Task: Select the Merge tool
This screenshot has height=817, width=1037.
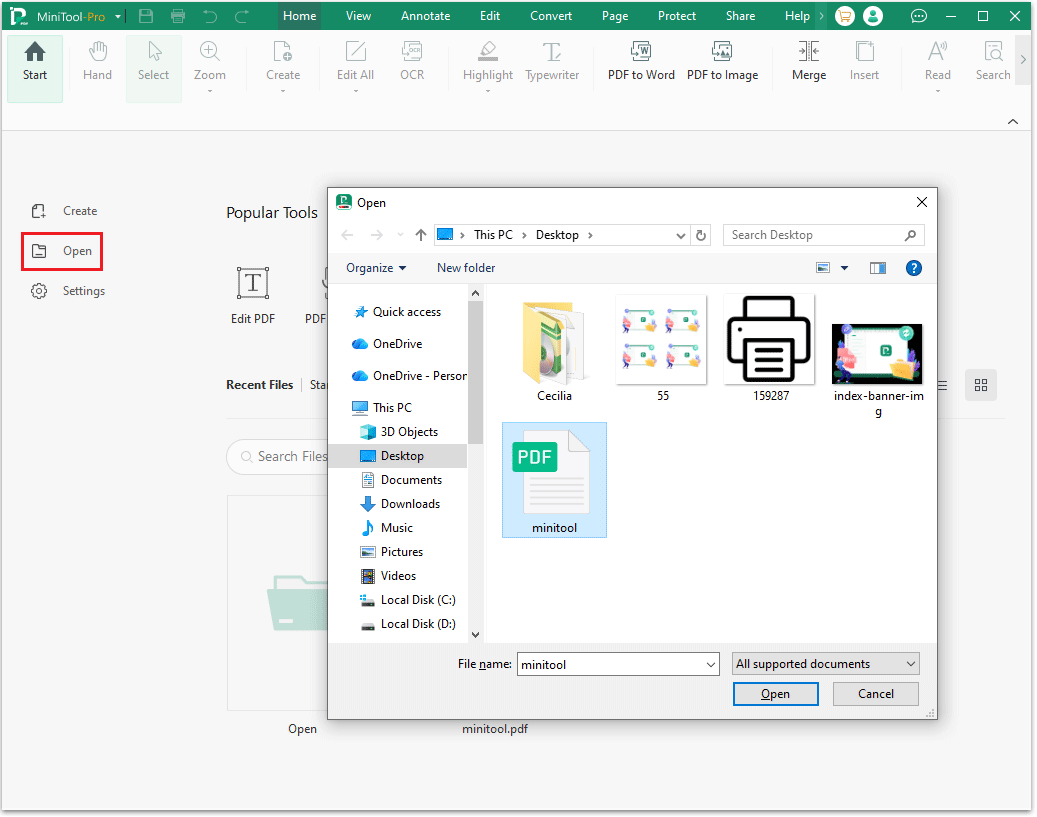Action: [809, 62]
